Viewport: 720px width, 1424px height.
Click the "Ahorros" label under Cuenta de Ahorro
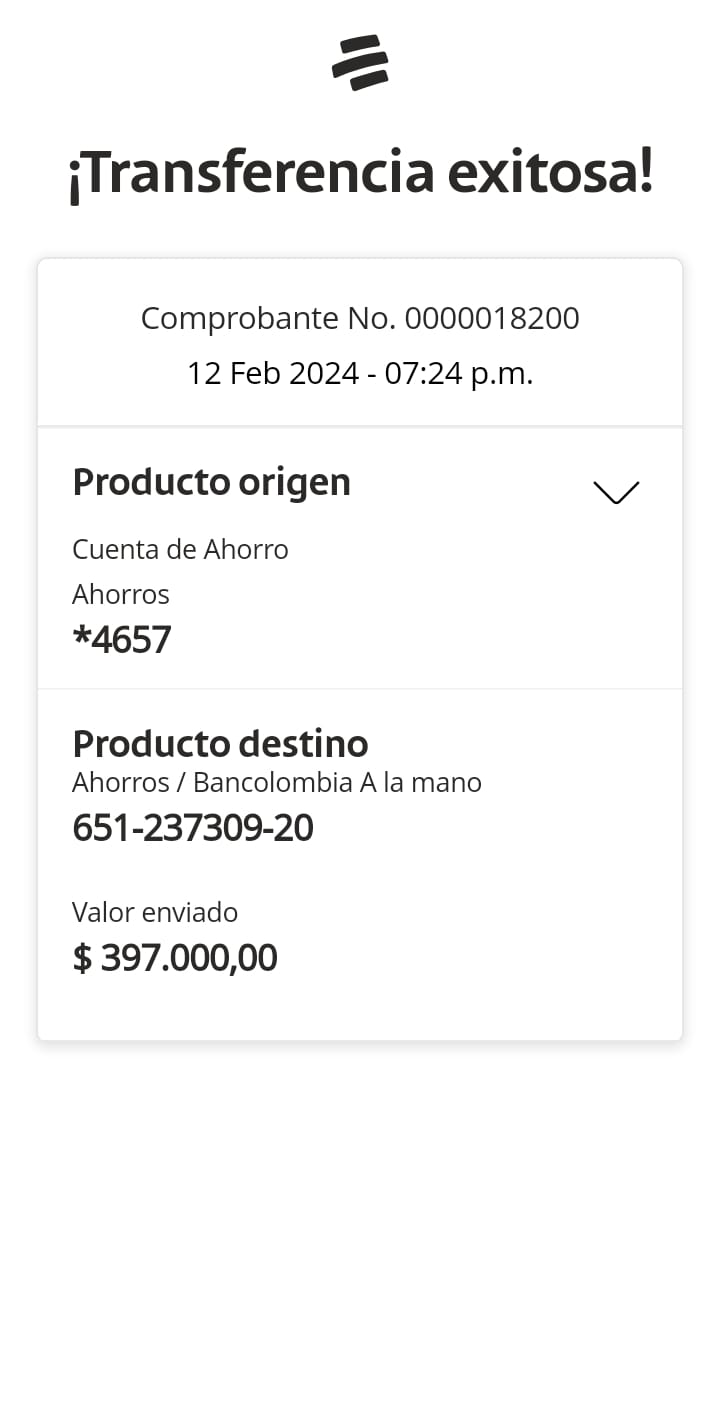(121, 595)
